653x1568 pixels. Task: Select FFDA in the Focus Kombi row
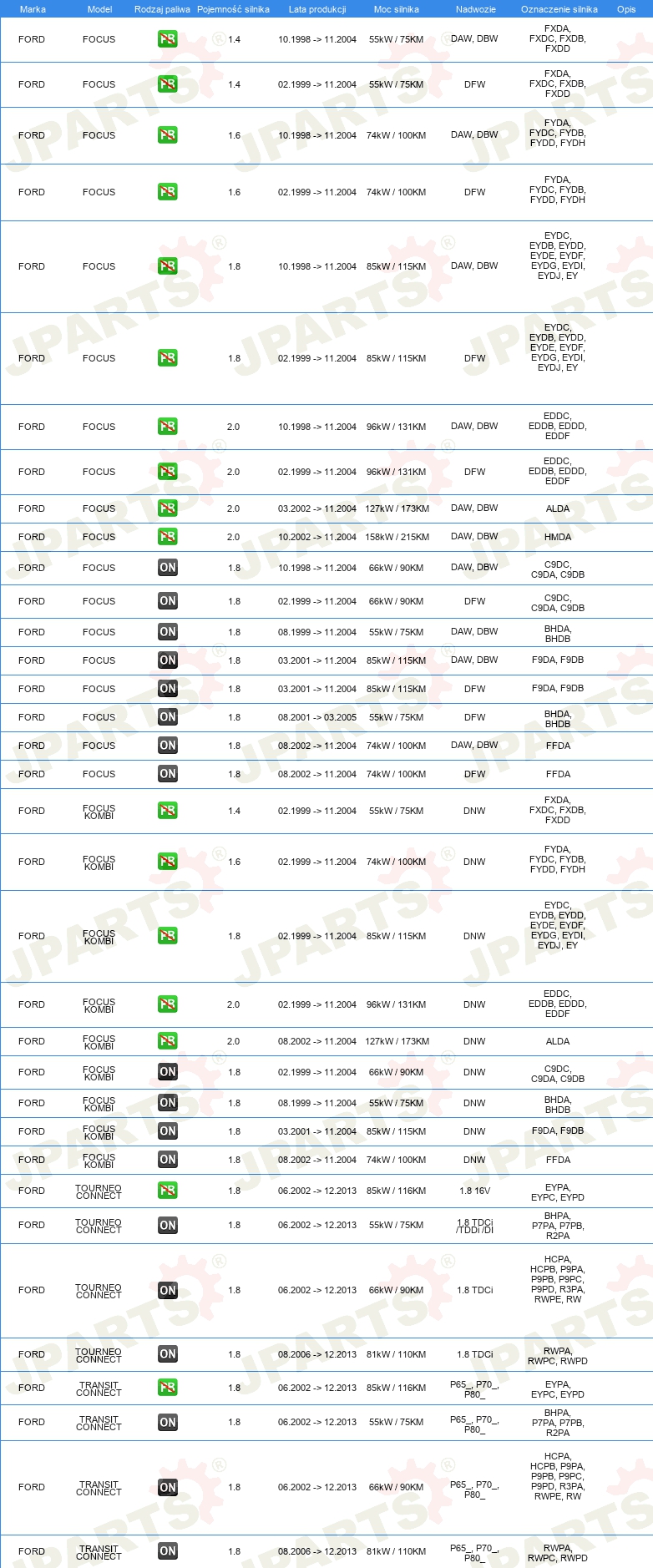click(x=558, y=1160)
